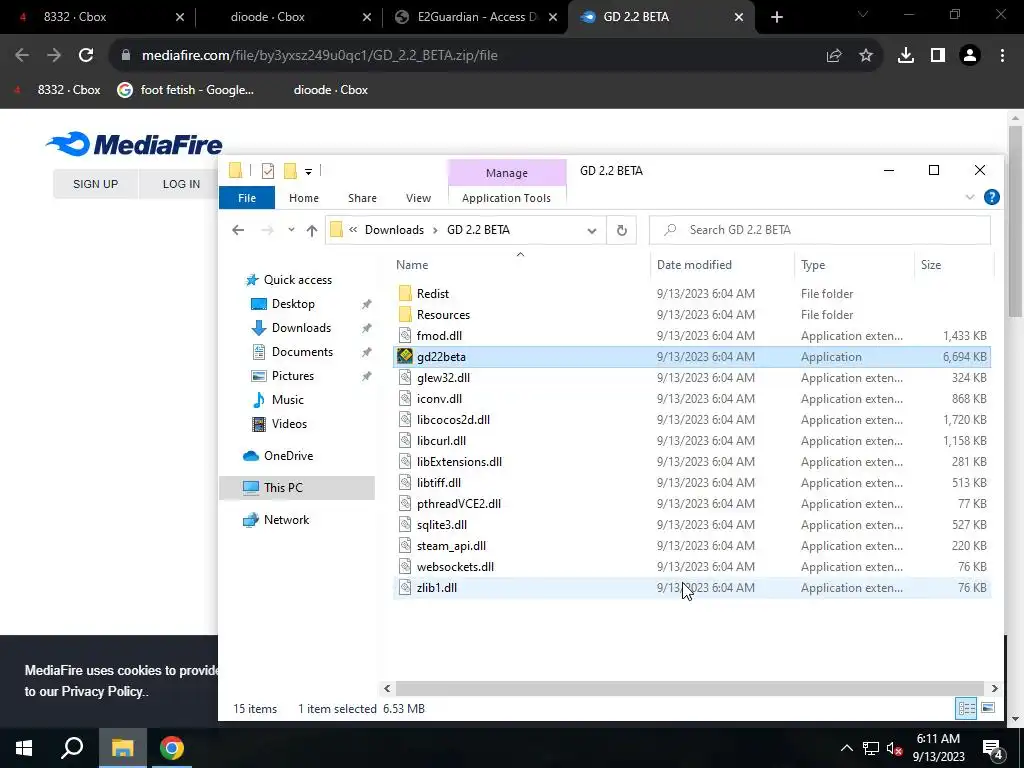Click the MediaFire logo
This screenshot has width=1024, height=768.
(x=134, y=144)
